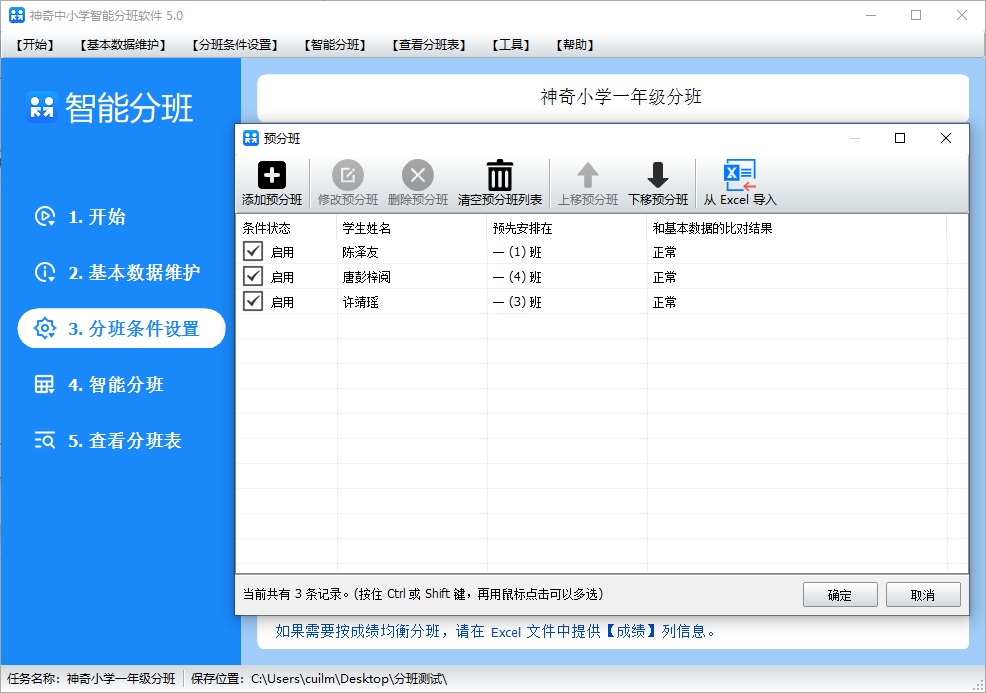This screenshot has width=986, height=693.
Task: Go to sidebar step 1. 开始
Action: click(x=97, y=216)
